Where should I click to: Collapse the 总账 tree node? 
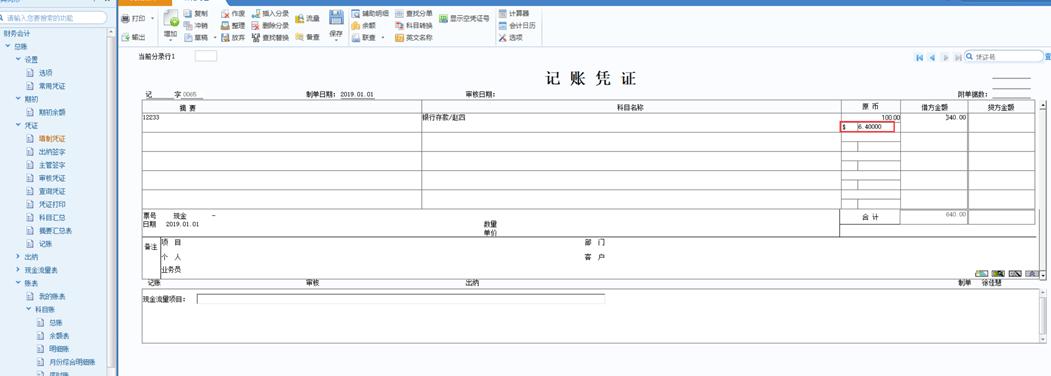[8, 46]
